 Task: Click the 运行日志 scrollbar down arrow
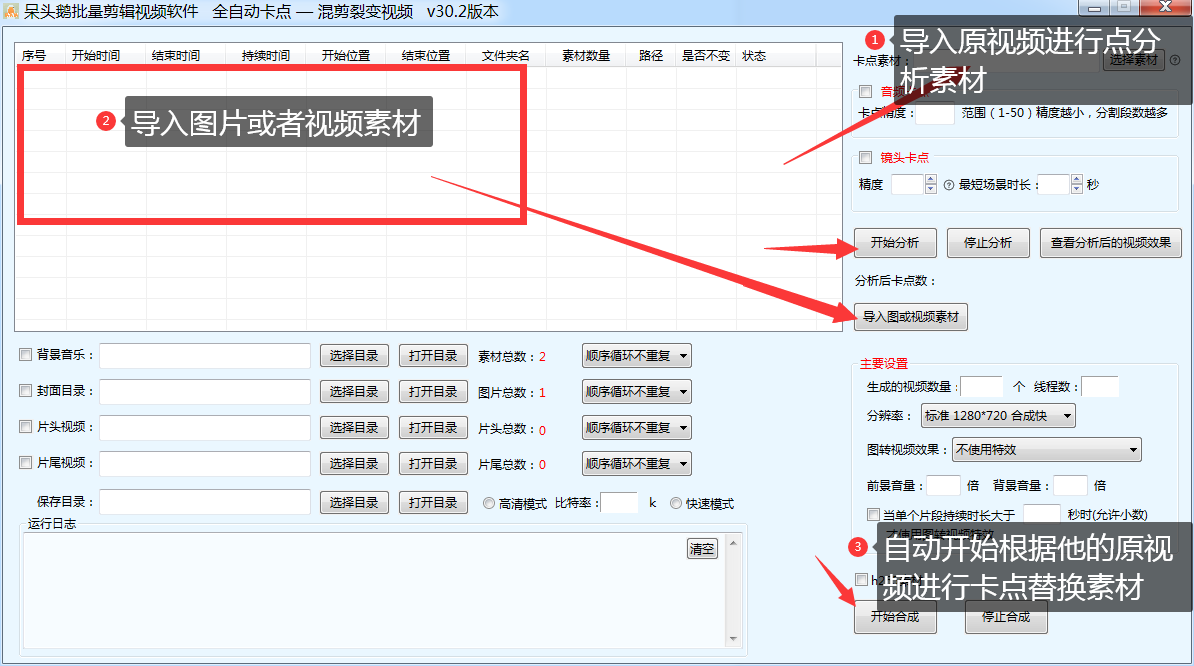point(733,638)
